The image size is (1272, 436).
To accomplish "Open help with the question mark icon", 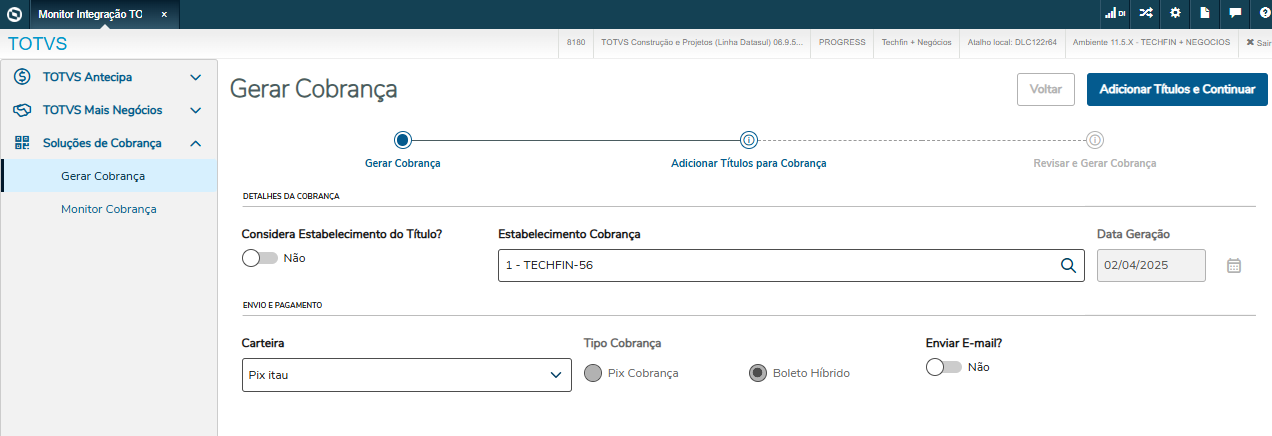I will click(x=1264, y=14).
